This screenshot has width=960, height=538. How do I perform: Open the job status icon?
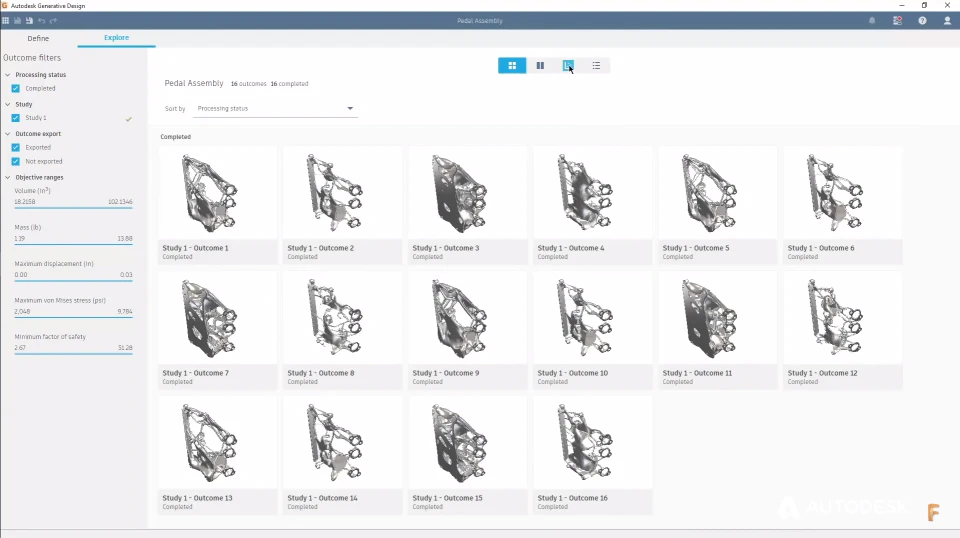coord(897,20)
